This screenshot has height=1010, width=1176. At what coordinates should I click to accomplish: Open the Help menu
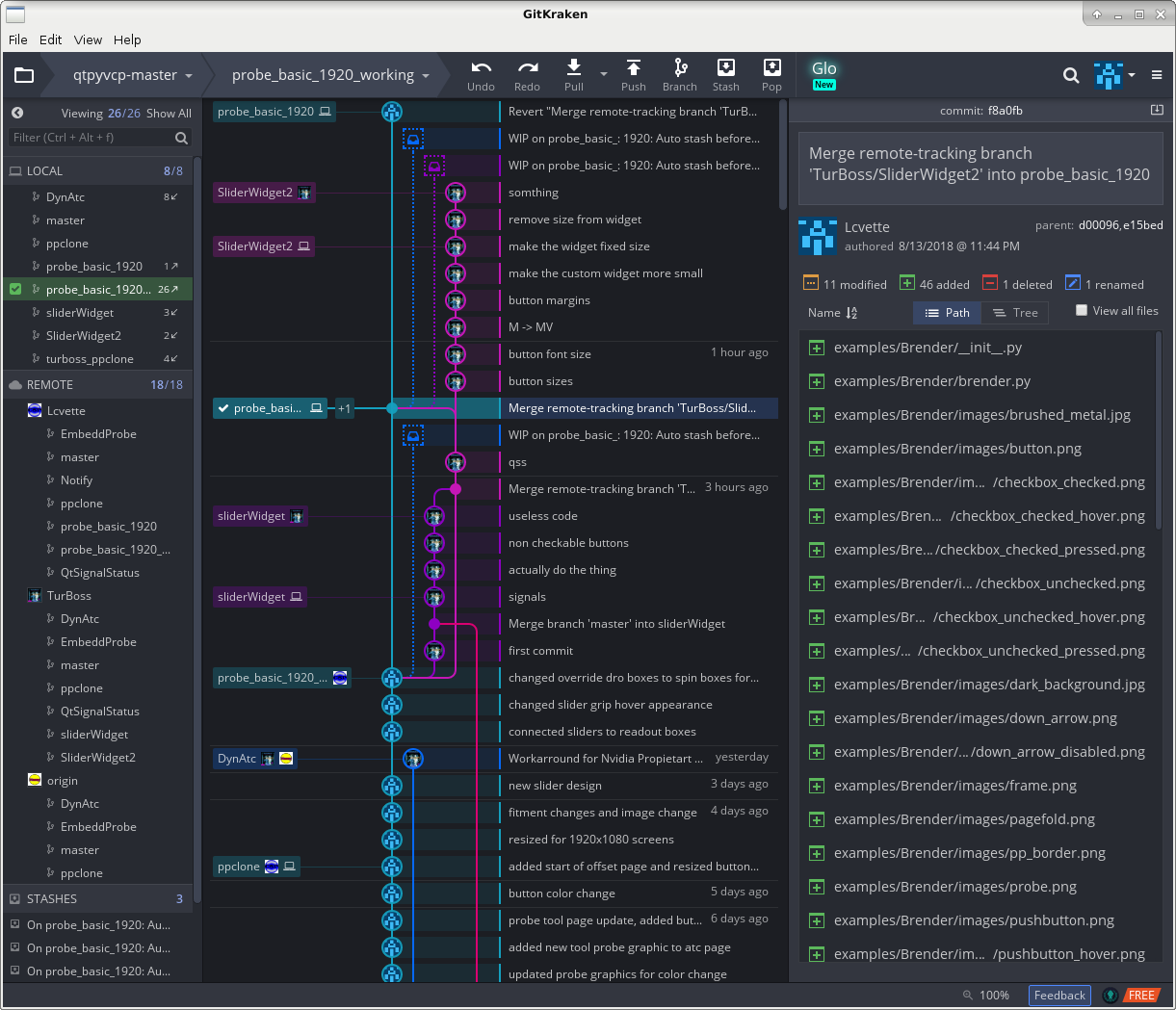(127, 39)
